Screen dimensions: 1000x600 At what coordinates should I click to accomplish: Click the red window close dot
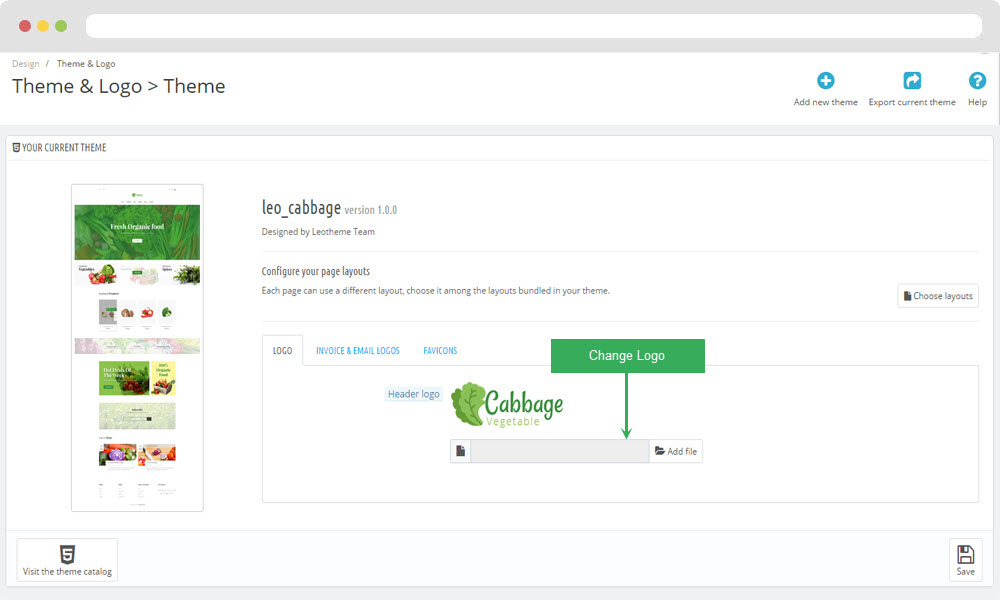(25, 26)
